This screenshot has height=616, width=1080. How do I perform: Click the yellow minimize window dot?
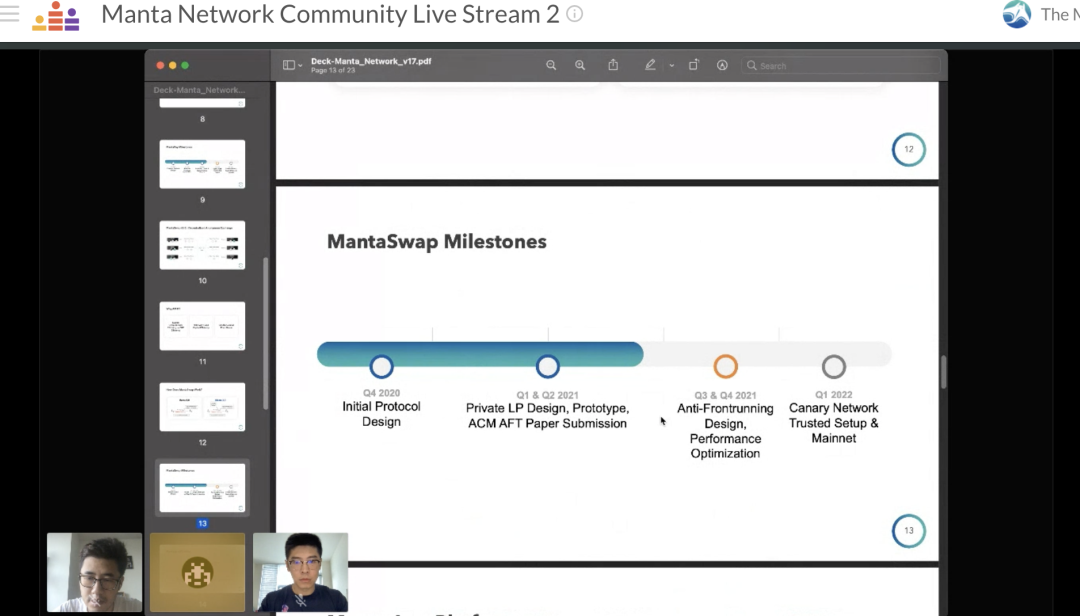(173, 65)
